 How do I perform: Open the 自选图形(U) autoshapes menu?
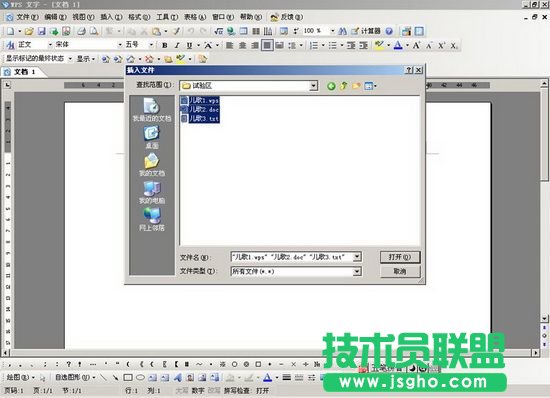[x=75, y=377]
